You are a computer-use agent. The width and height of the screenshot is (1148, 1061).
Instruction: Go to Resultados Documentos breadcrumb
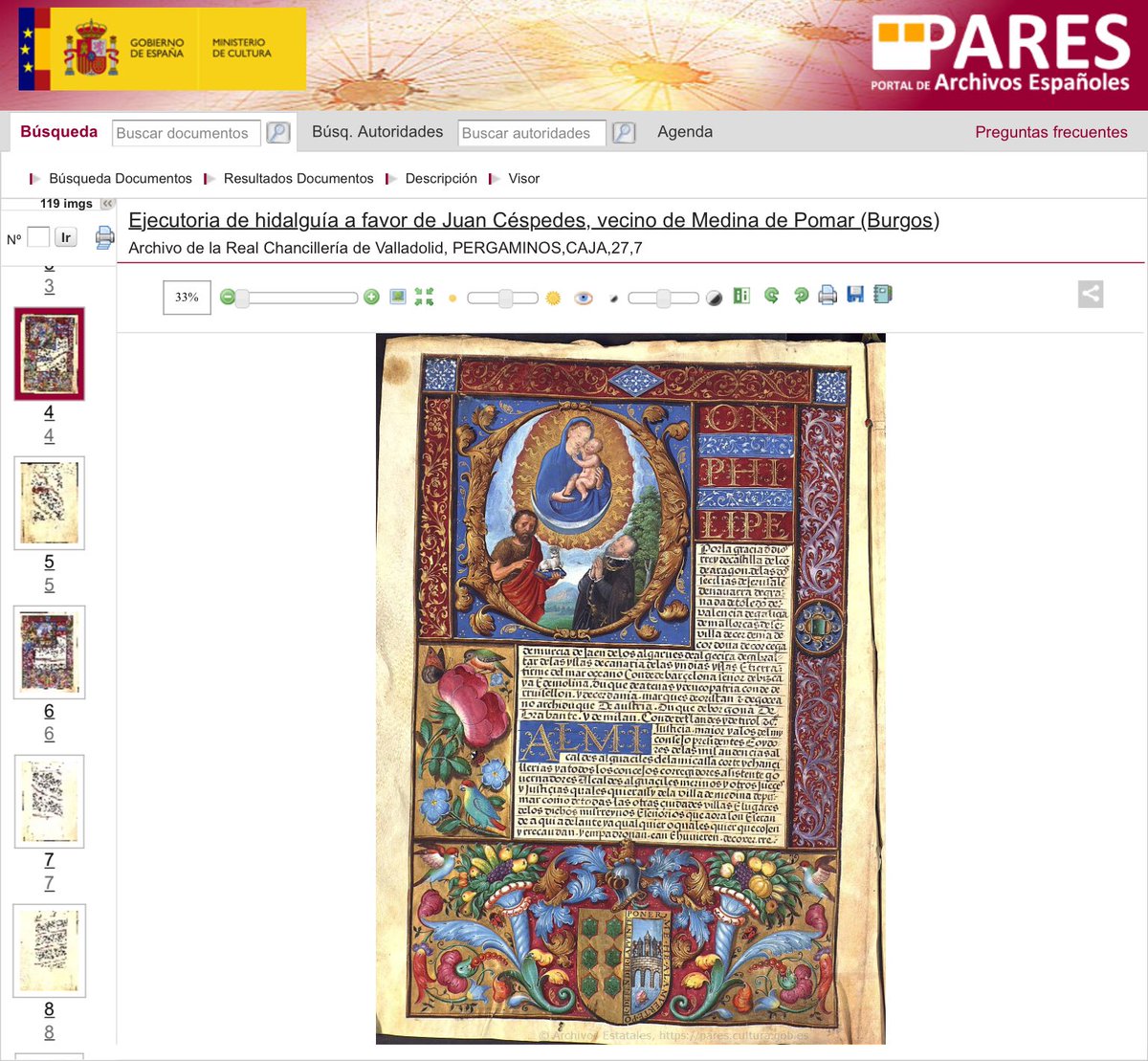(298, 179)
